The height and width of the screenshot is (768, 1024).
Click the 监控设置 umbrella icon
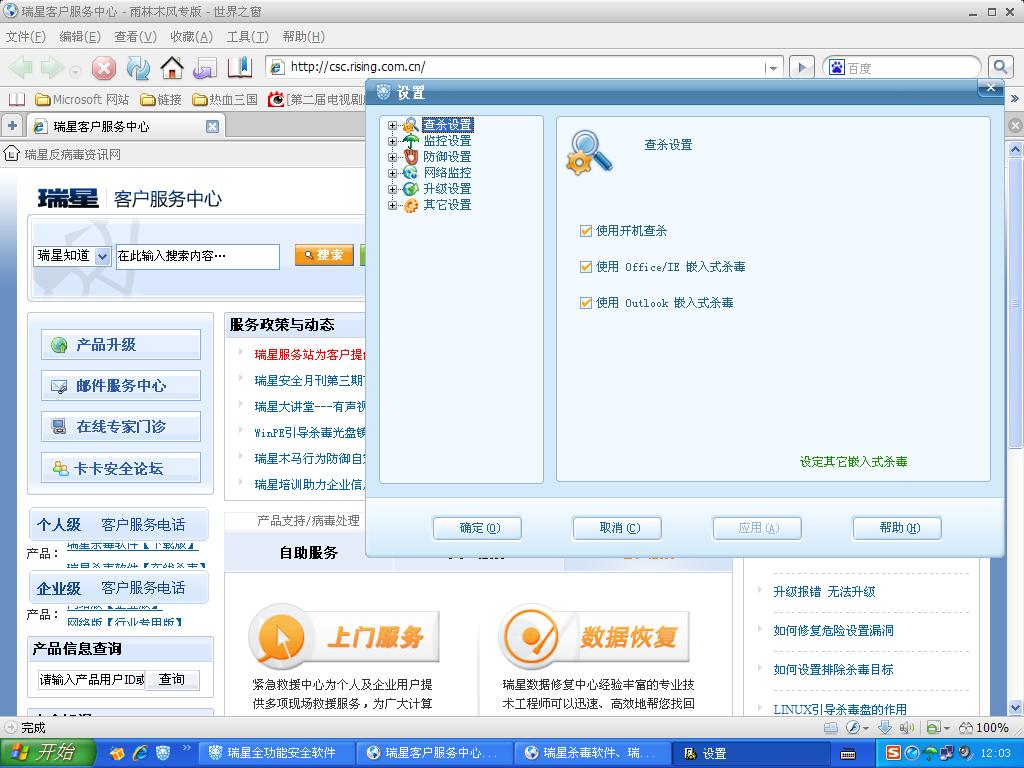[x=411, y=140]
